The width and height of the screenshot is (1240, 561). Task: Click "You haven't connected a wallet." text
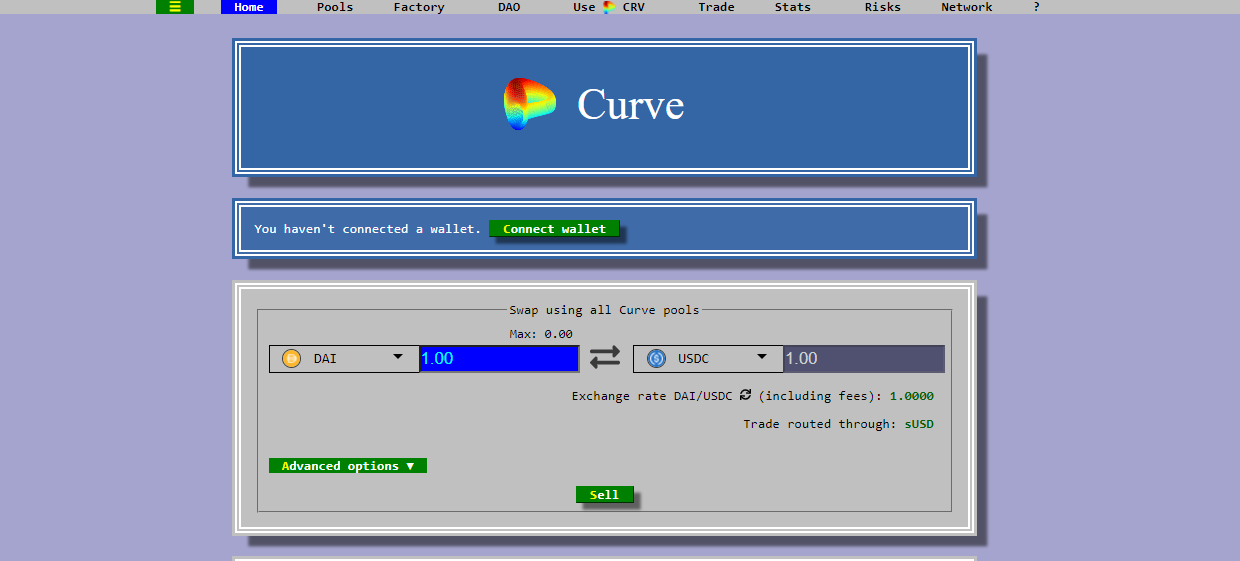[x=367, y=229]
